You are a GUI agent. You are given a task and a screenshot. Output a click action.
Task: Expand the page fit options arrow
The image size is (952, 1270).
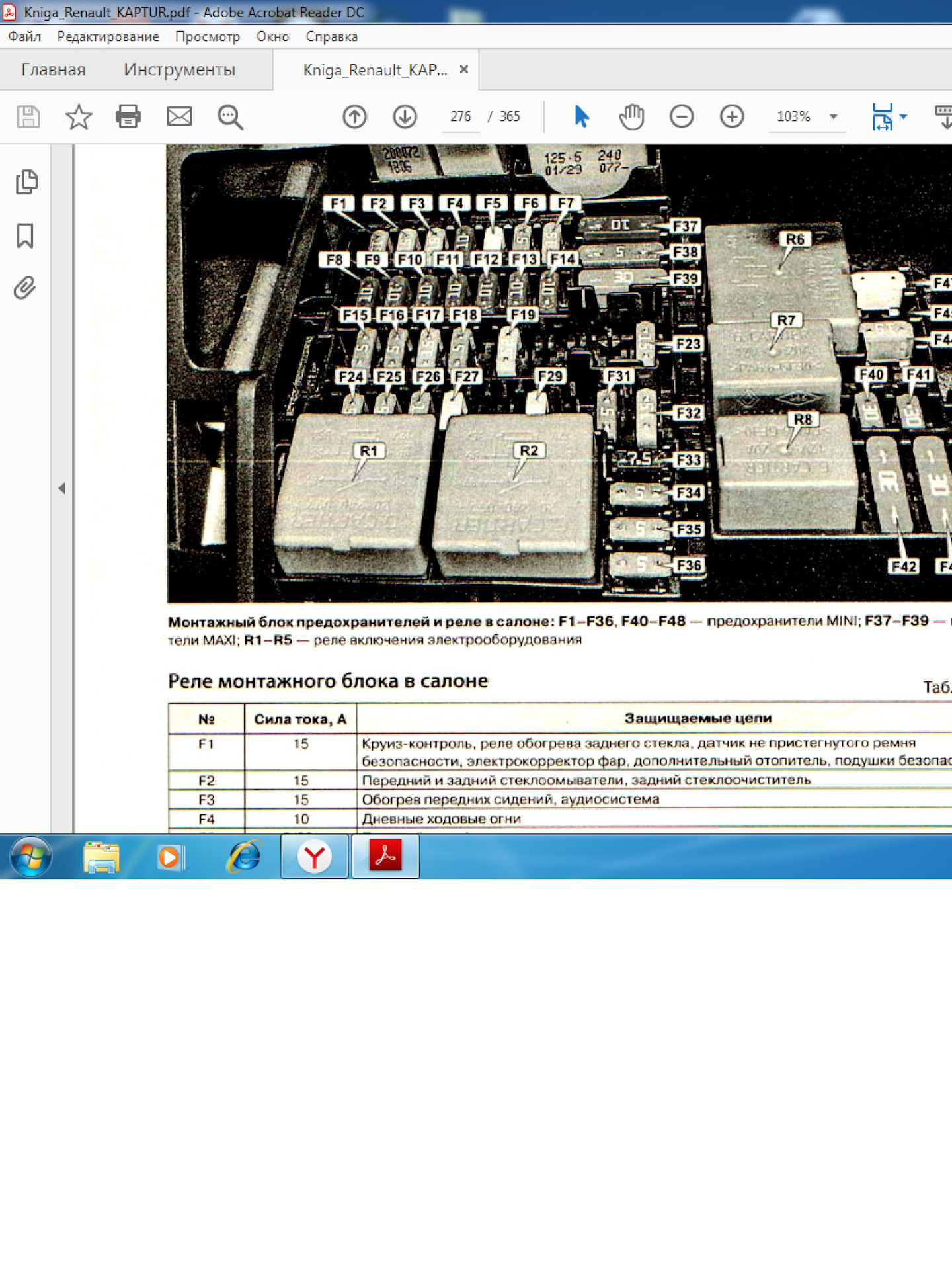point(904,117)
